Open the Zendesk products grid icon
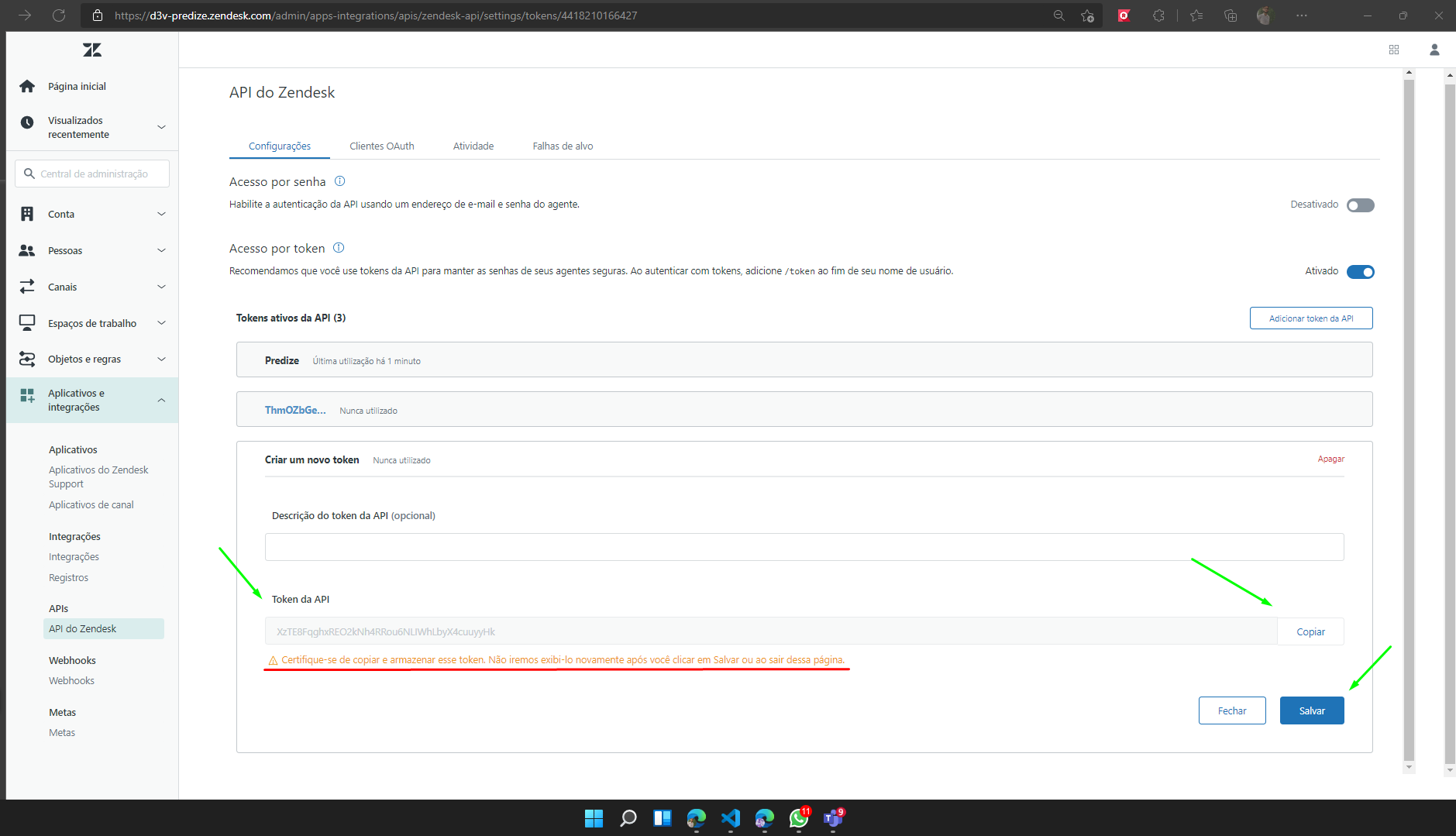 (x=1394, y=50)
